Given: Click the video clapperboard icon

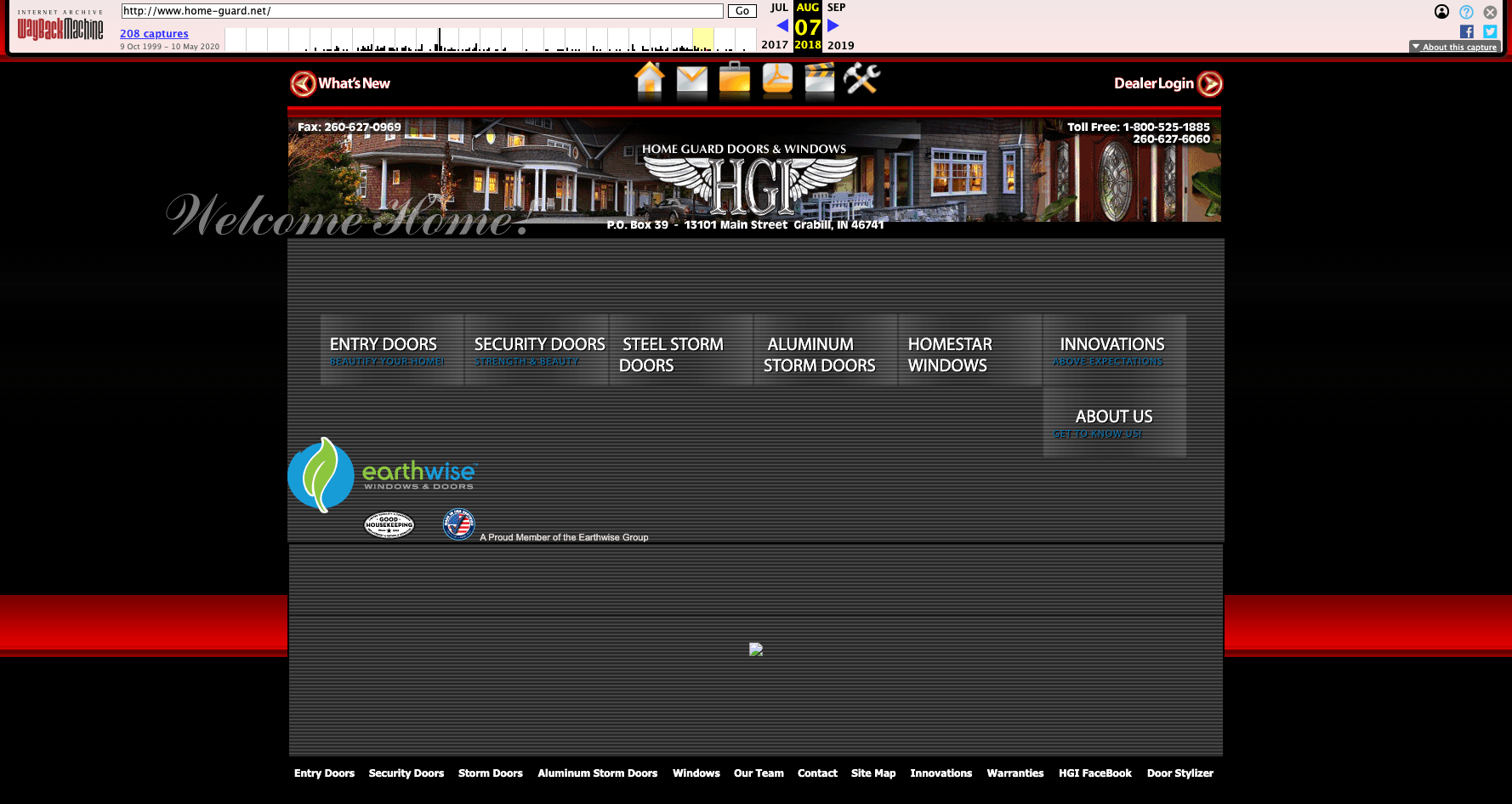Looking at the screenshot, I should (820, 79).
